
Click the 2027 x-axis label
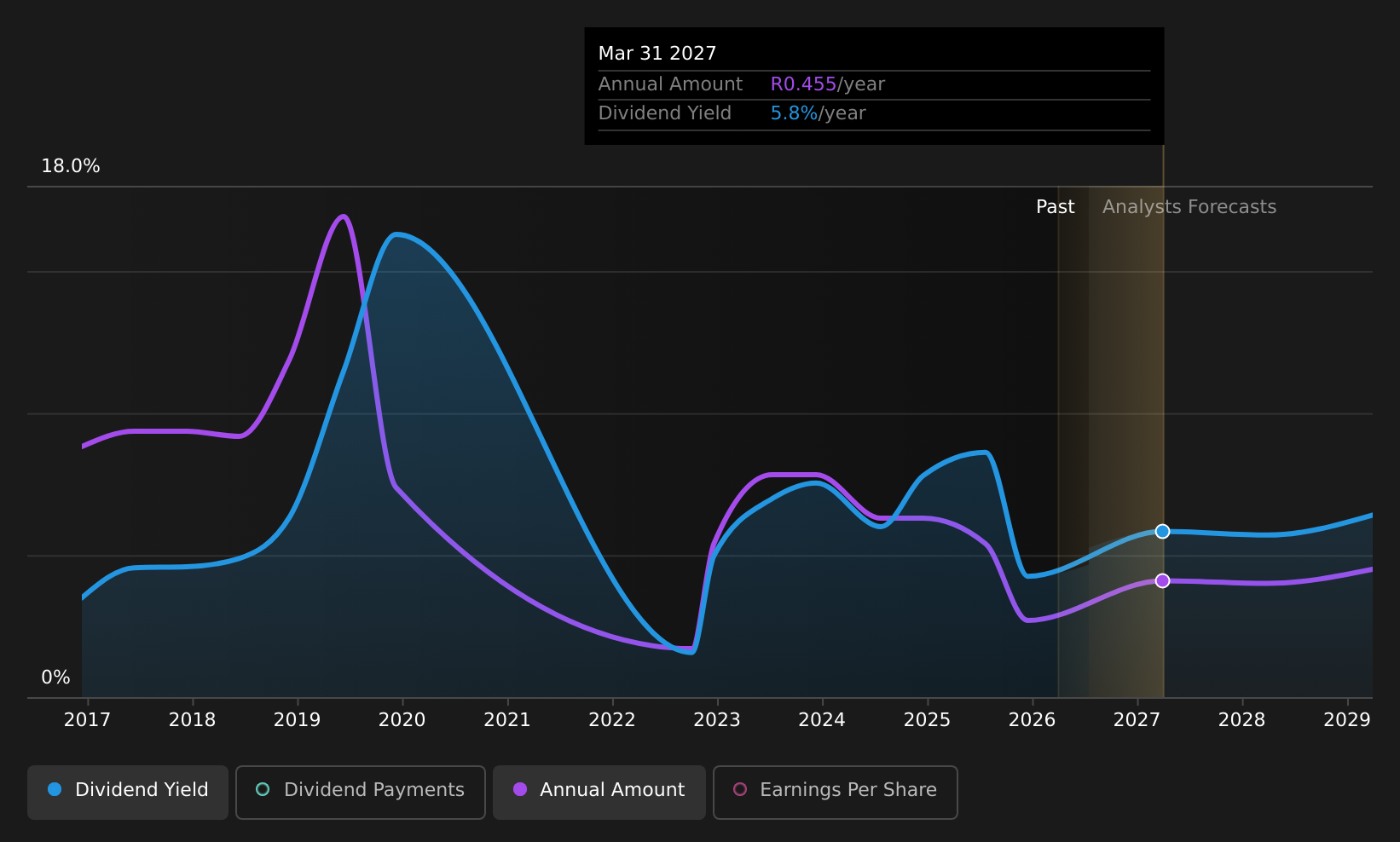pyautogui.click(x=1137, y=720)
